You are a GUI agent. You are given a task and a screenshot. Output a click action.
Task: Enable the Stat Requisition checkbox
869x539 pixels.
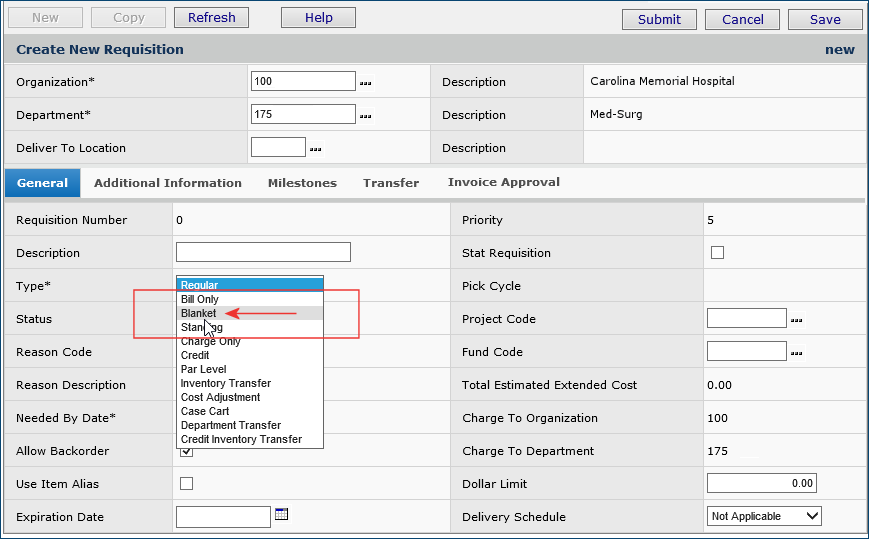click(717, 253)
